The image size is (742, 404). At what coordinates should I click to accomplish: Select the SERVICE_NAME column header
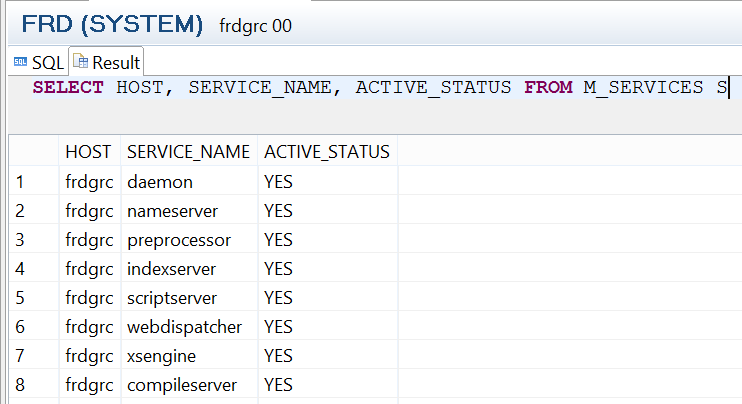[188, 152]
